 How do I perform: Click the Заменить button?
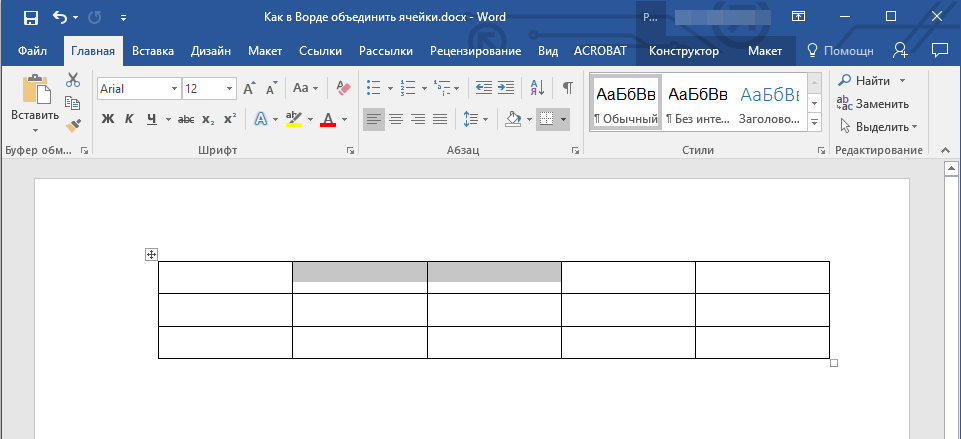[872, 103]
